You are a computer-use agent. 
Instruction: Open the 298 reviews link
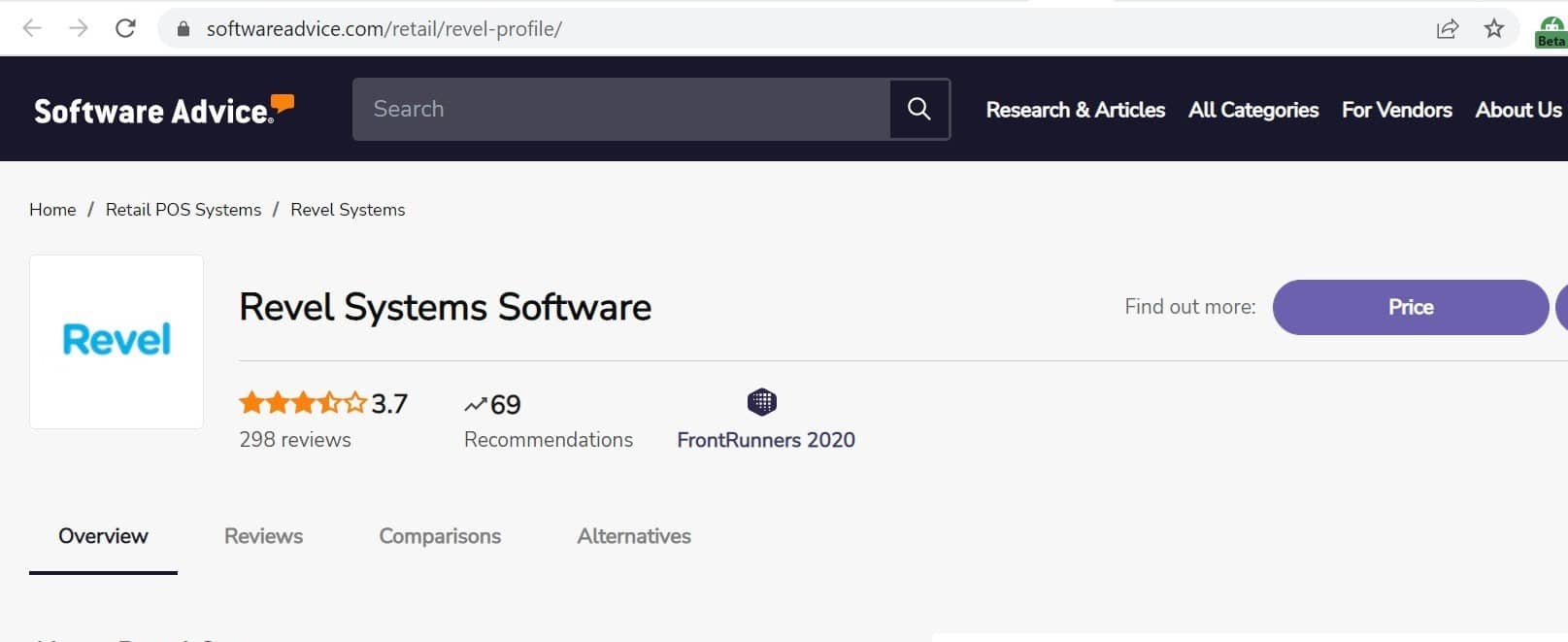(x=295, y=439)
